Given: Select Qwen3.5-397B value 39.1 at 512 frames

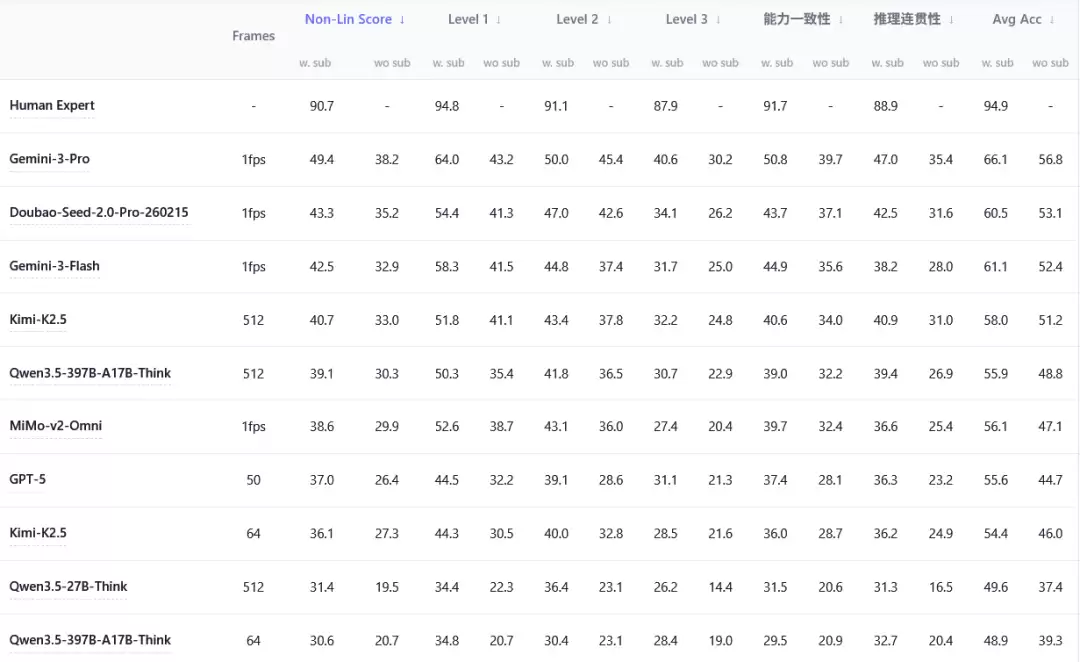Looking at the screenshot, I should [322, 374].
